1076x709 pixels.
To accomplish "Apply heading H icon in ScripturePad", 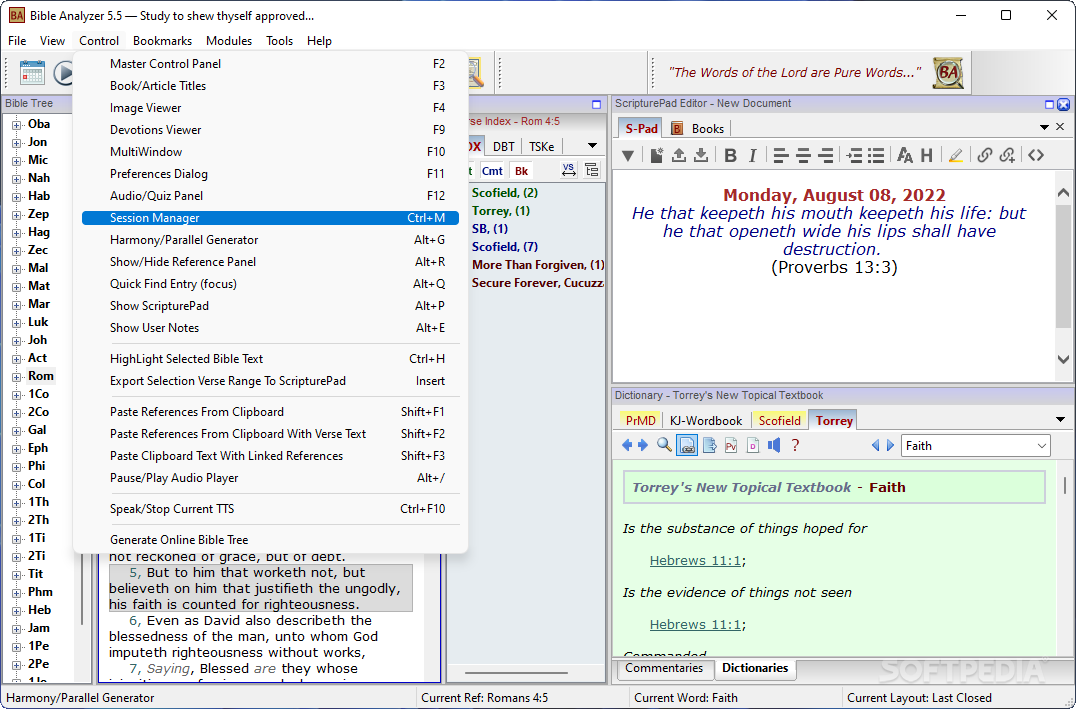I will tap(926, 156).
